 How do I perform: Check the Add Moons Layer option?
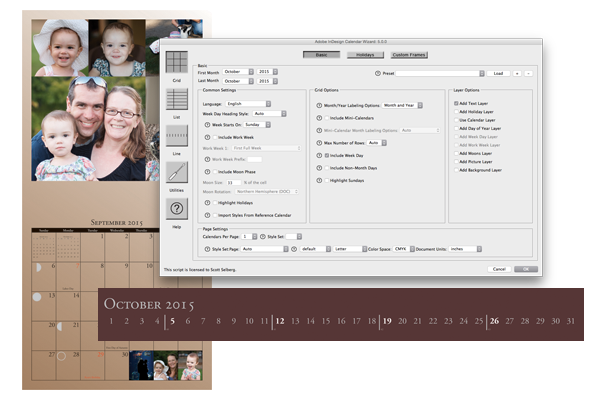(x=456, y=153)
